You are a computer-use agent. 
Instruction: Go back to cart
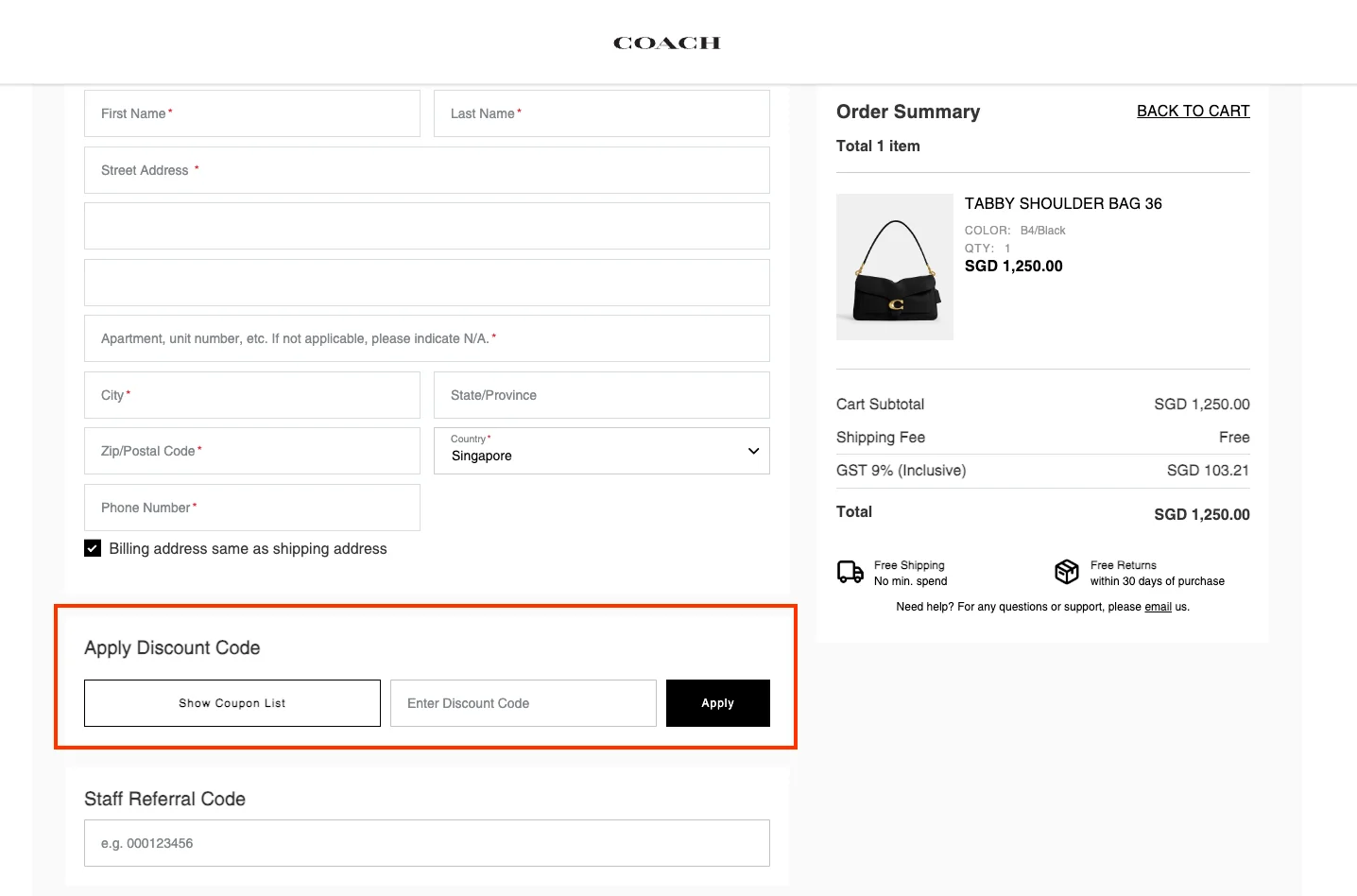1194,111
